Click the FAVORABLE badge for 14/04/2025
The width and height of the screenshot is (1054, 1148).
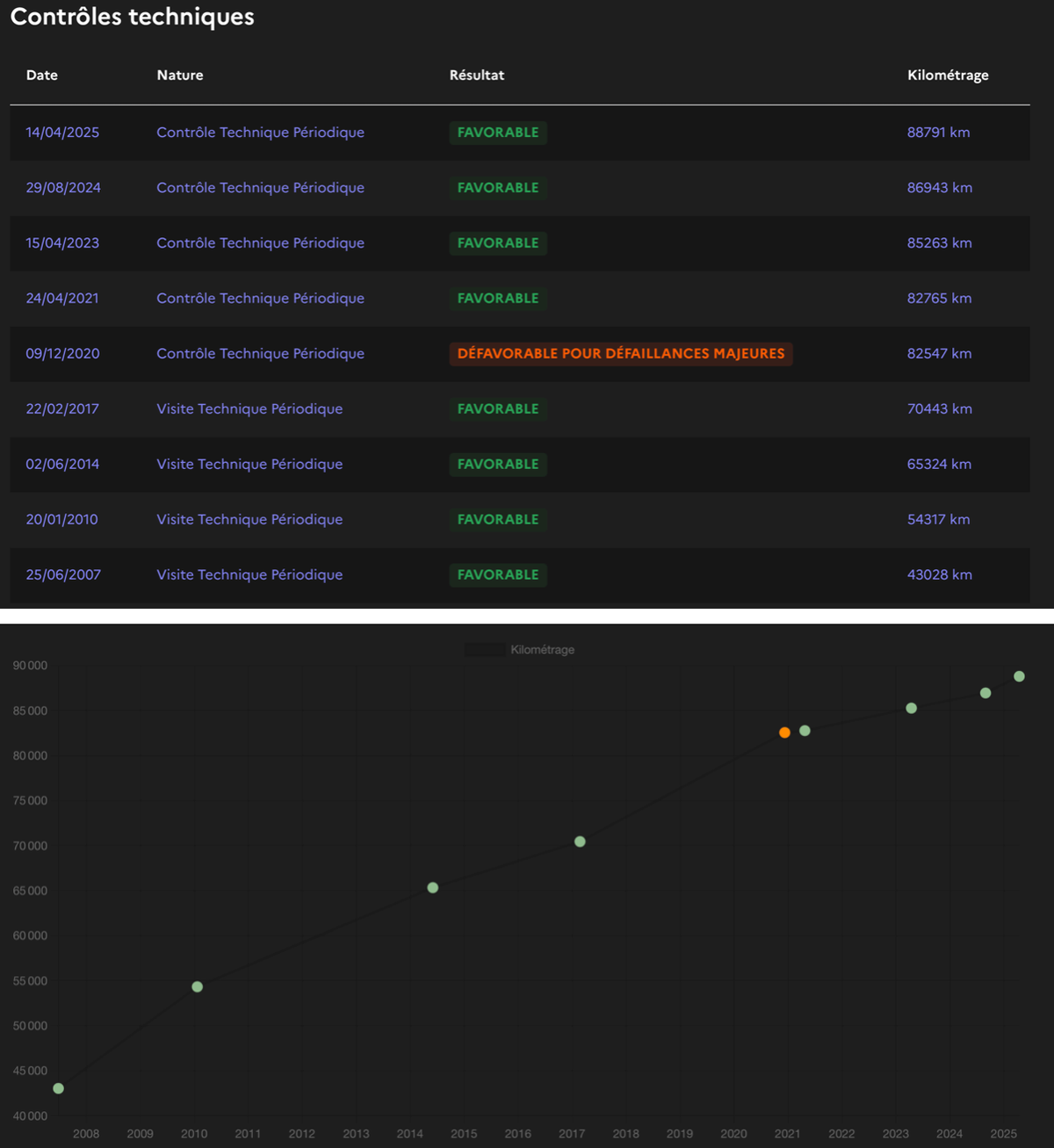pos(498,133)
